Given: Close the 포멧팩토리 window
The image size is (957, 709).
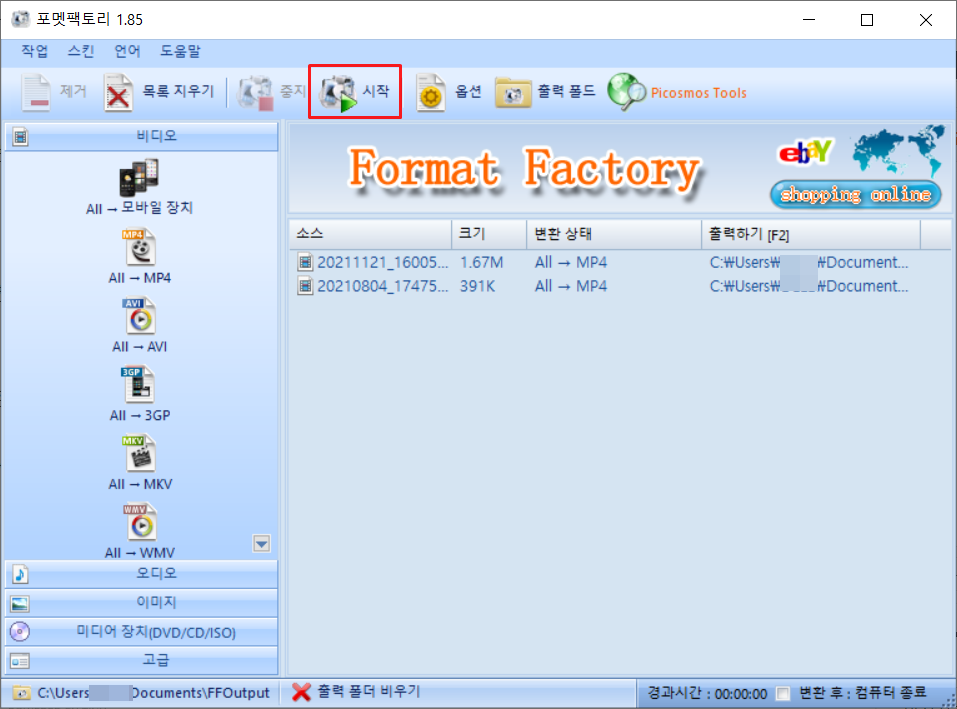Looking at the screenshot, I should pyautogui.click(x=925, y=20).
